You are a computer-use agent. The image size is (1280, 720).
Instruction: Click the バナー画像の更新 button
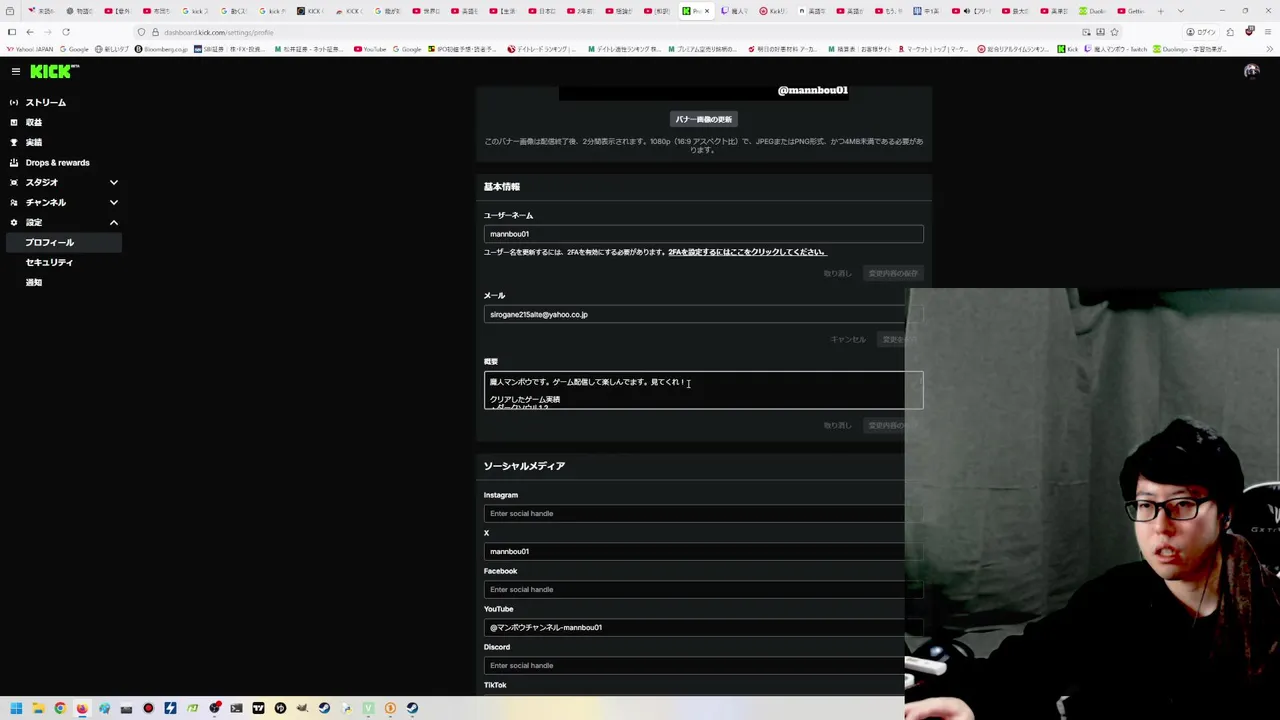pos(703,119)
